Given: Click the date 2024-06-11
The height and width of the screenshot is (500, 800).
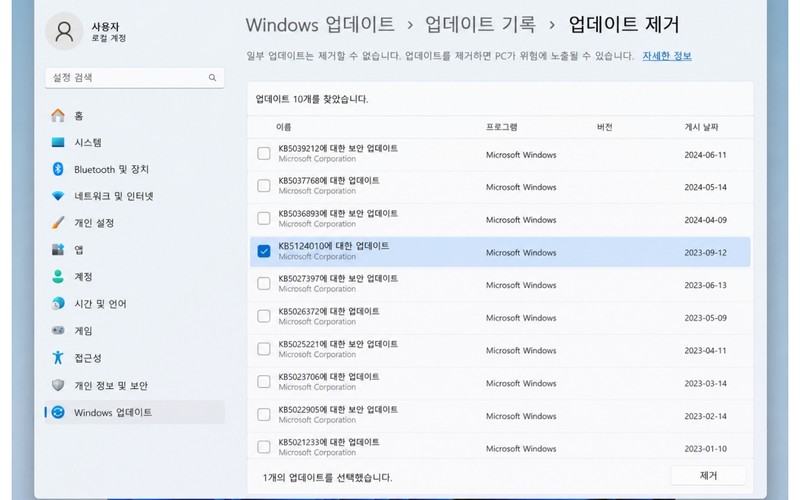Looking at the screenshot, I should (705, 155).
